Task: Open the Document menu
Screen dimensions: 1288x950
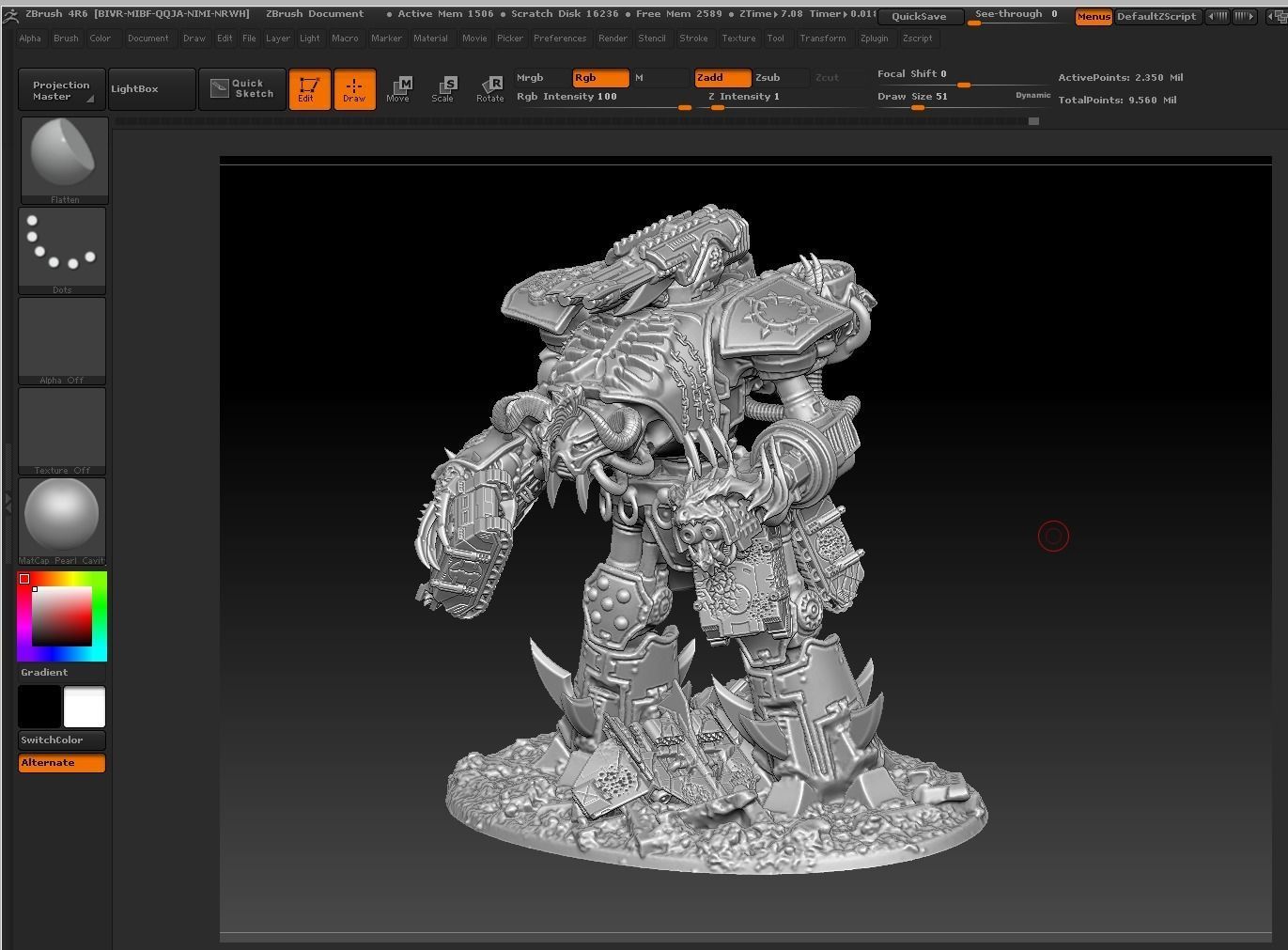Action: (148, 39)
